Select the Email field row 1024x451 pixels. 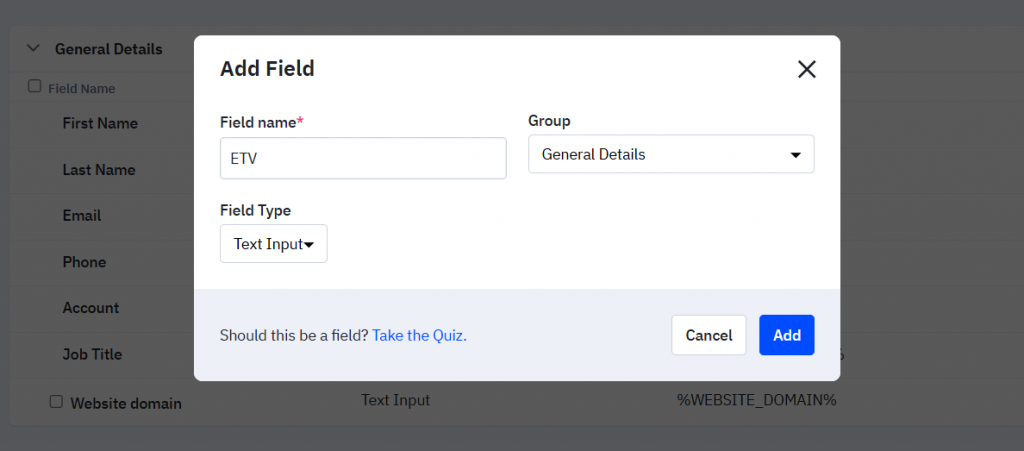click(x=82, y=216)
